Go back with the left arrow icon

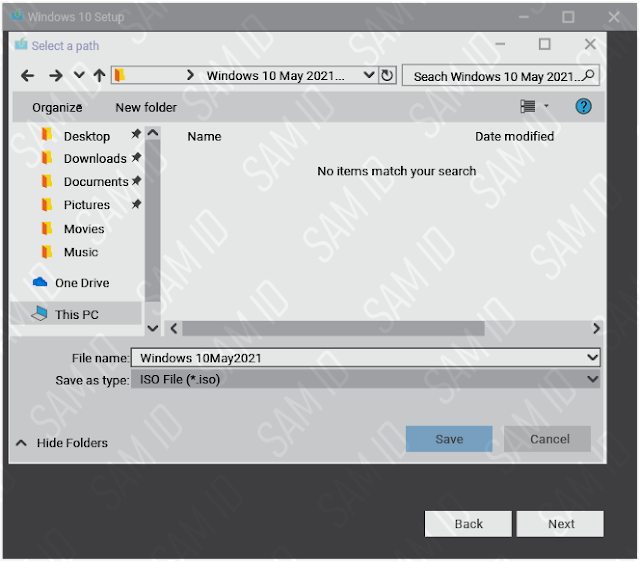coord(27,76)
